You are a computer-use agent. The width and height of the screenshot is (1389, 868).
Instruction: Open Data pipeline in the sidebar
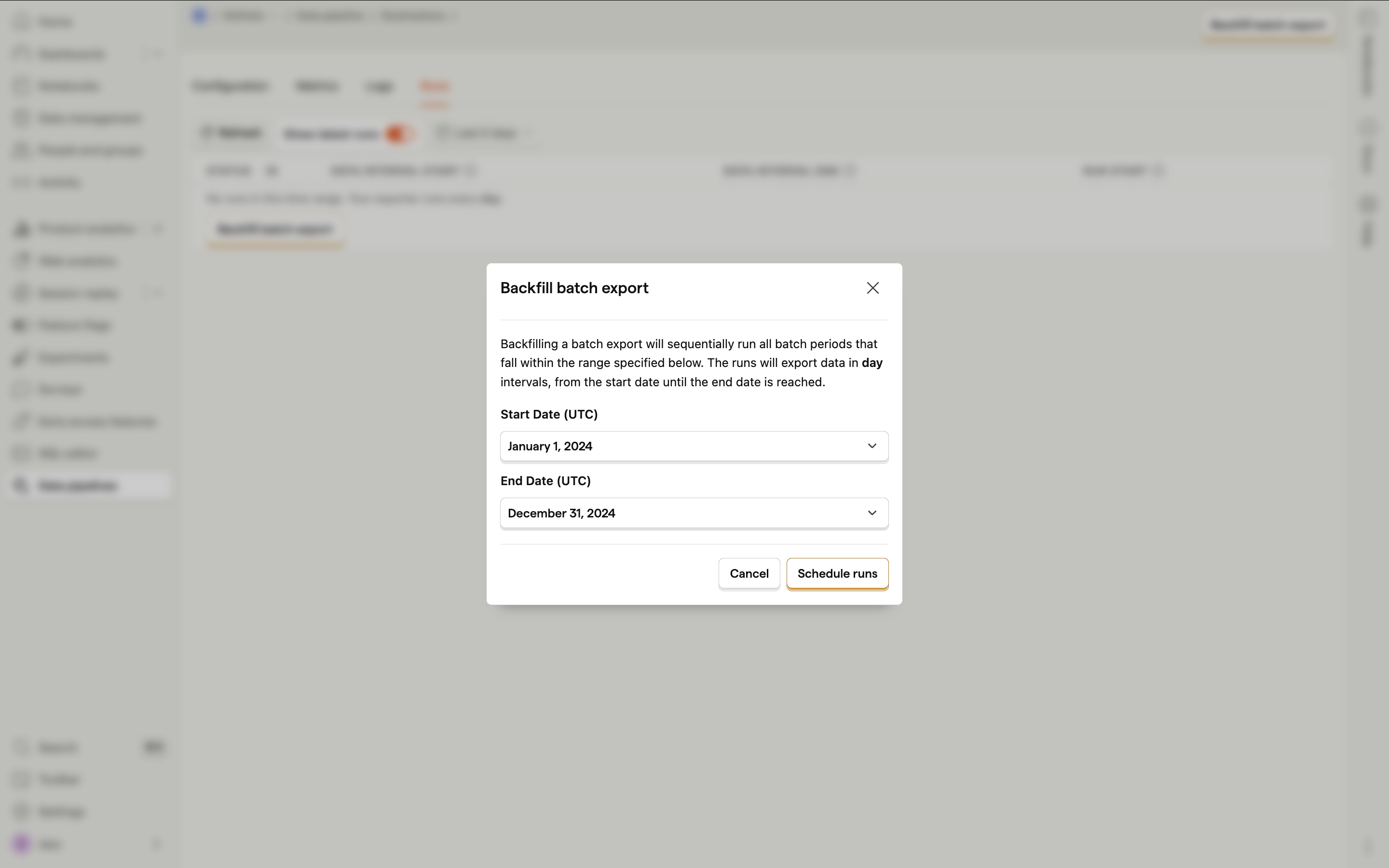(x=78, y=486)
